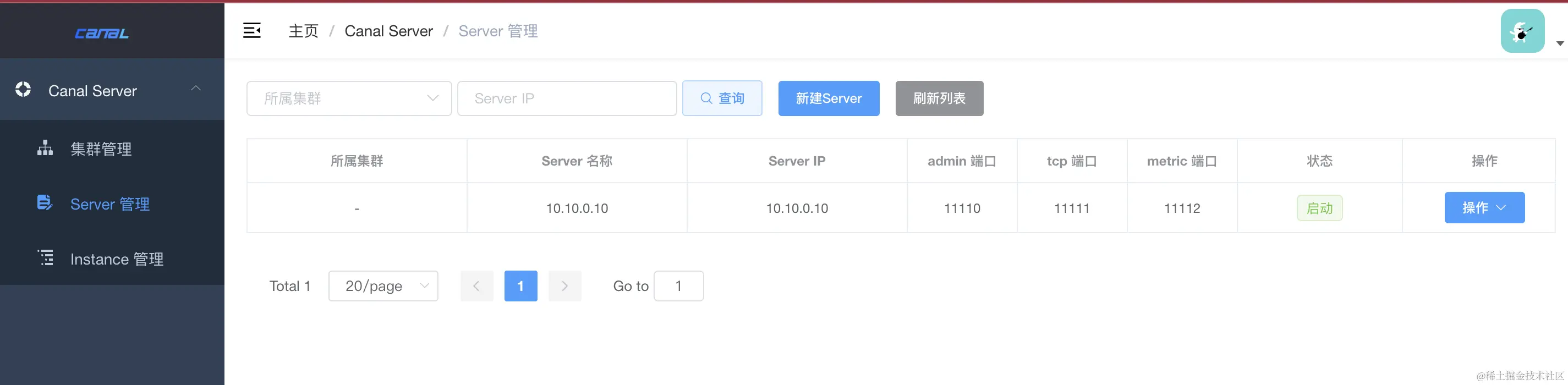Click the metric port value 11112
Image resolution: width=1568 pixels, height=385 pixels.
coord(1182,208)
